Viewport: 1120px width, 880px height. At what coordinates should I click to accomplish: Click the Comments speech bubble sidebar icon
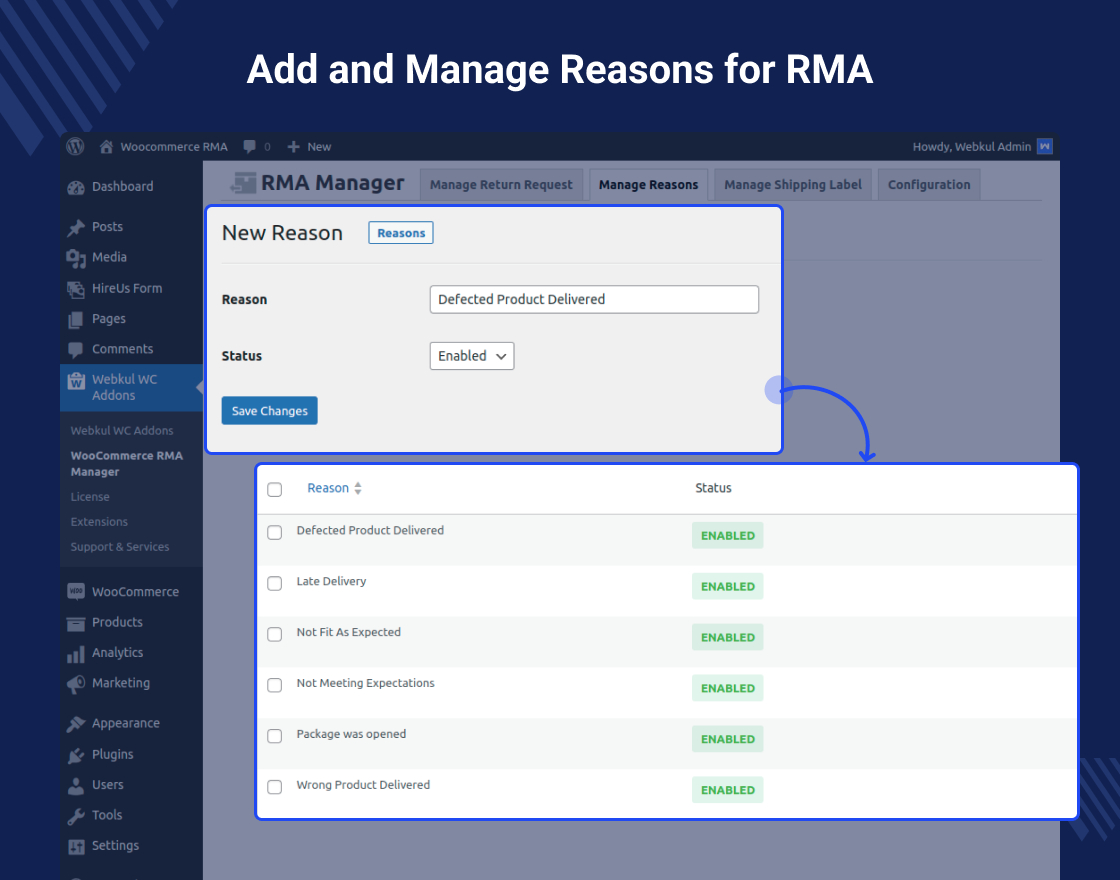tap(76, 350)
